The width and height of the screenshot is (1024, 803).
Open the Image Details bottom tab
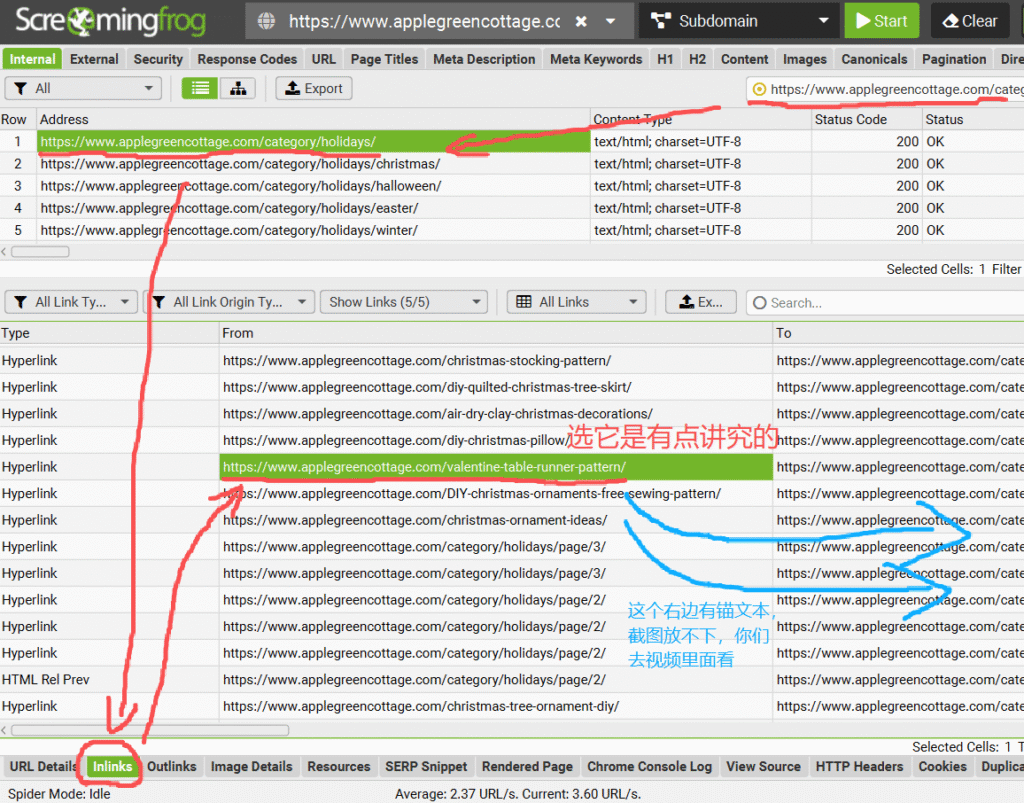251,766
